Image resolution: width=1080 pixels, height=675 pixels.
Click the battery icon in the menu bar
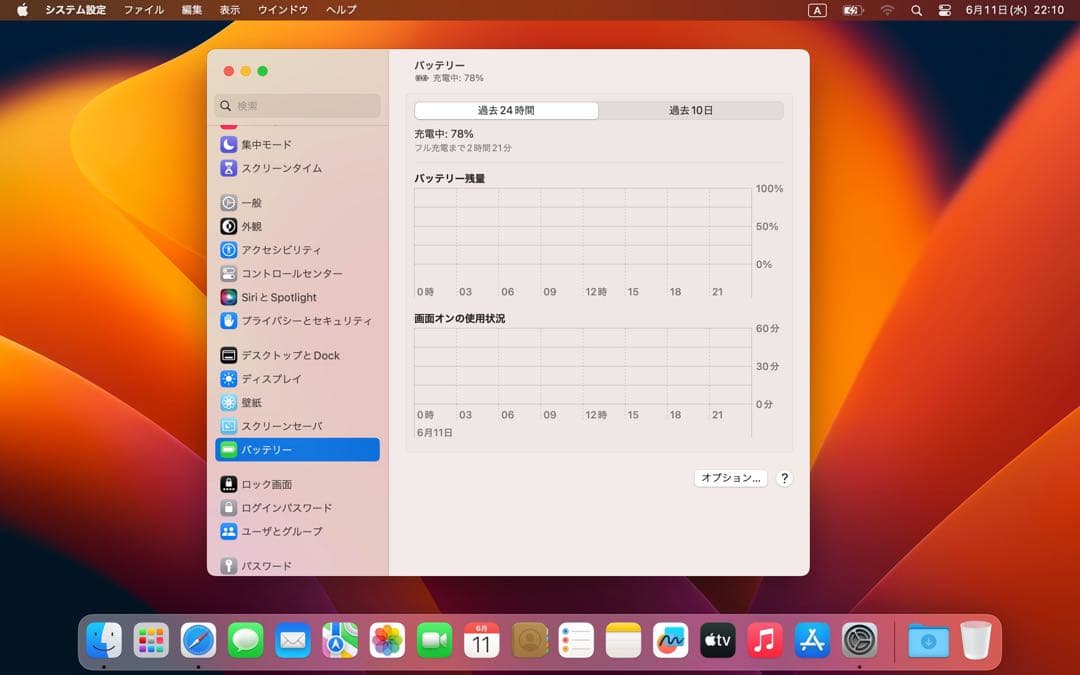point(851,10)
